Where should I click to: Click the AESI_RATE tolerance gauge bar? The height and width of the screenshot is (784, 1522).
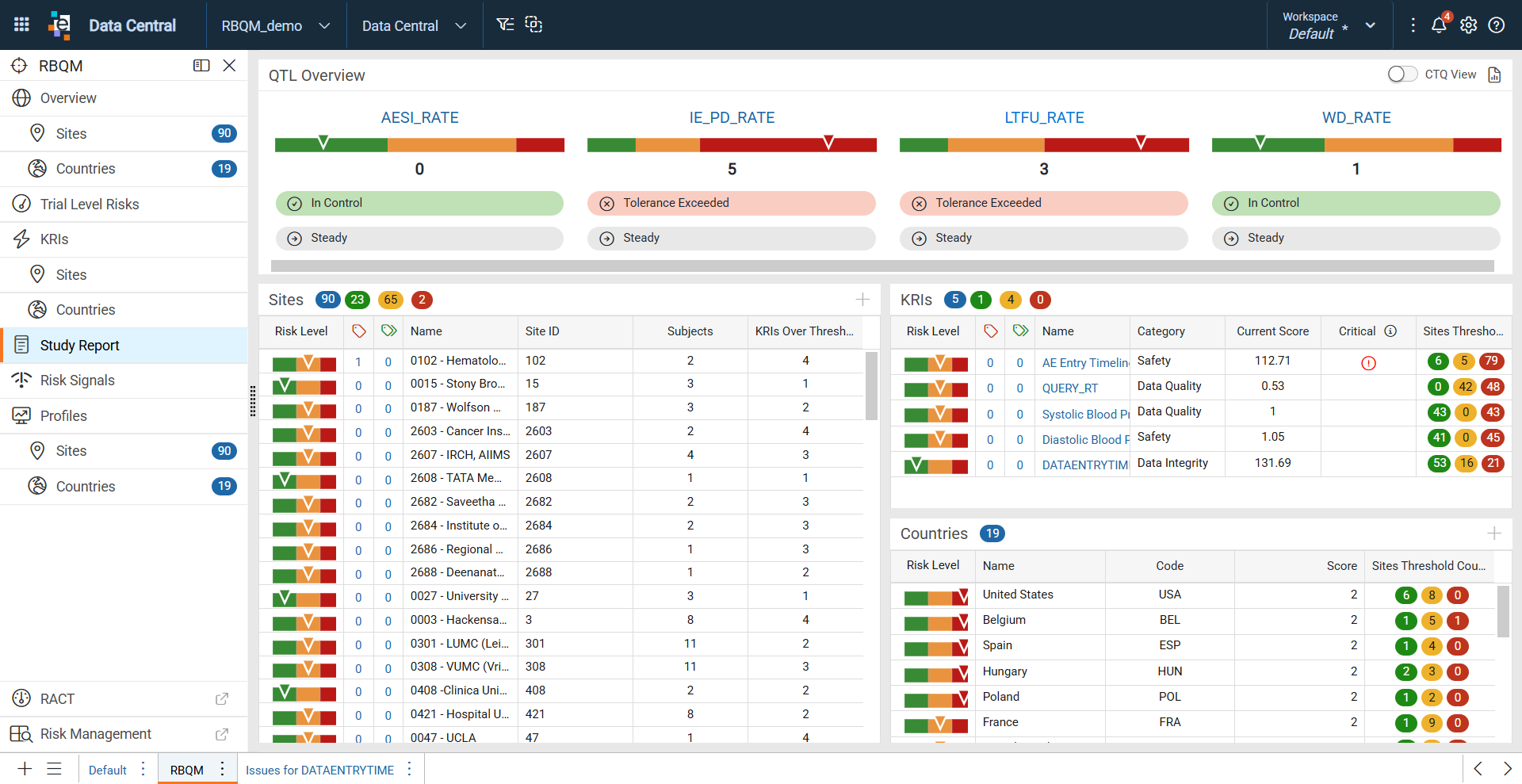419,144
